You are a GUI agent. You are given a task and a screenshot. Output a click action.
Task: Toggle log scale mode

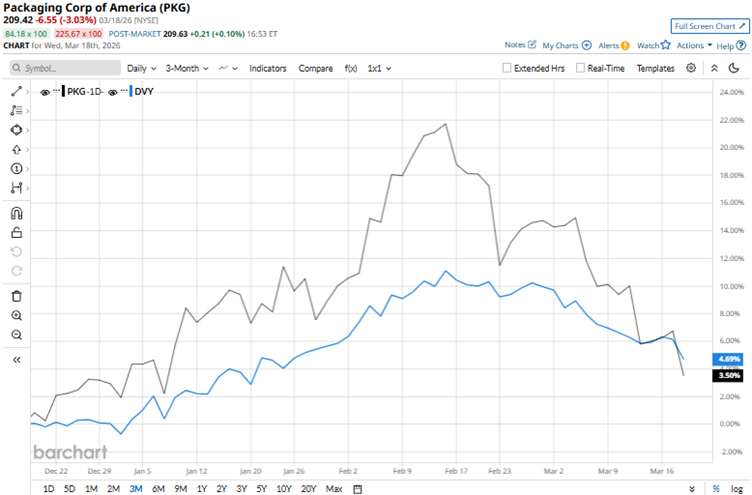coord(737,489)
